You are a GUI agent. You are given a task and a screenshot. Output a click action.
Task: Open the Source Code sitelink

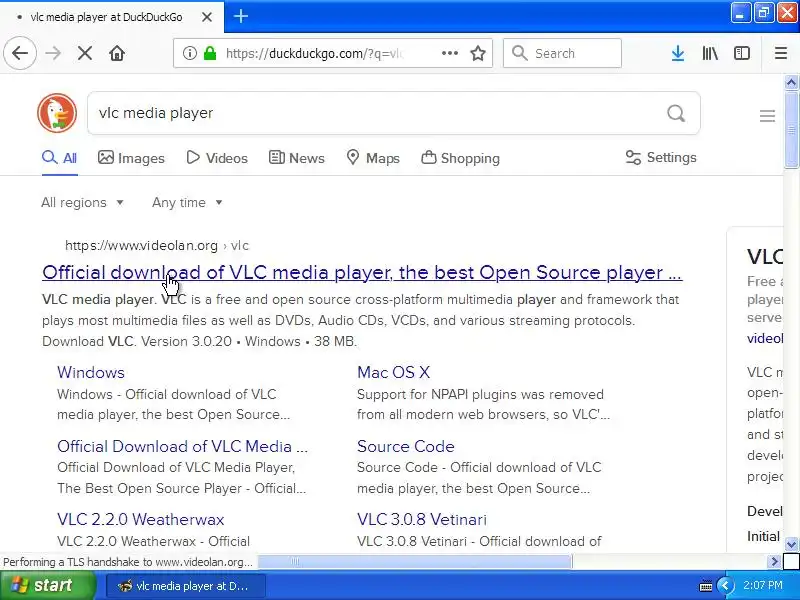(406, 446)
